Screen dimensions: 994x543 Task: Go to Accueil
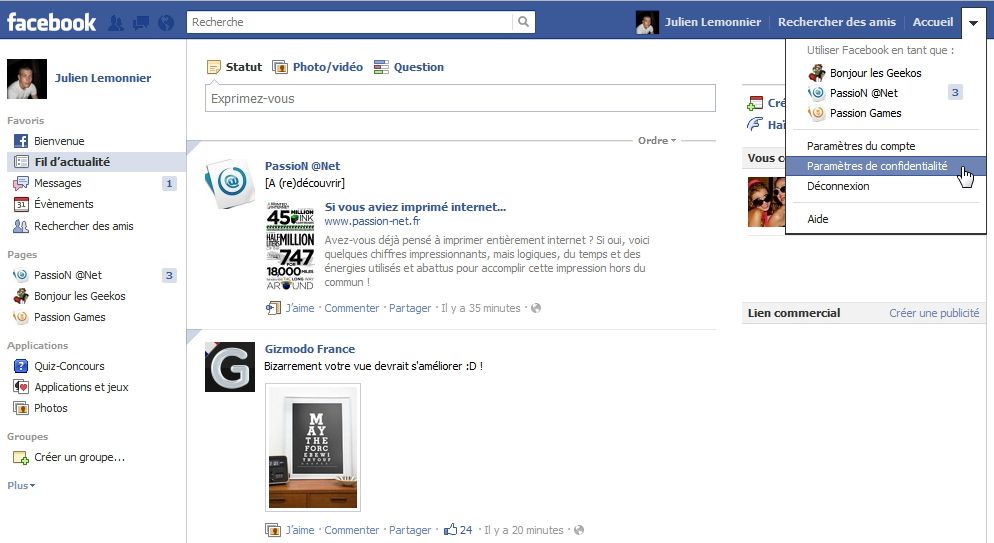(x=933, y=22)
